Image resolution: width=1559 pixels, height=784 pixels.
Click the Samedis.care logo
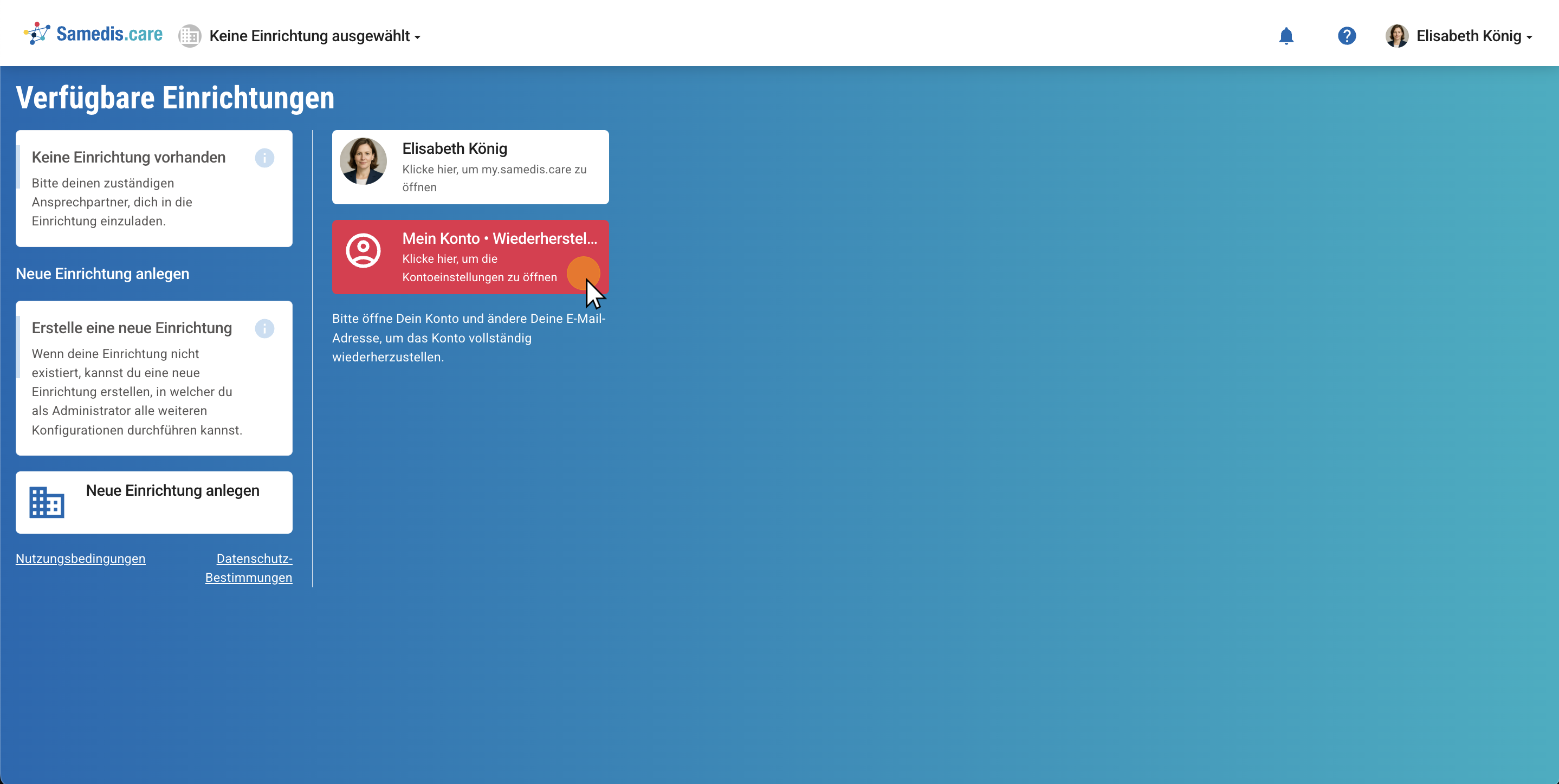tap(93, 35)
